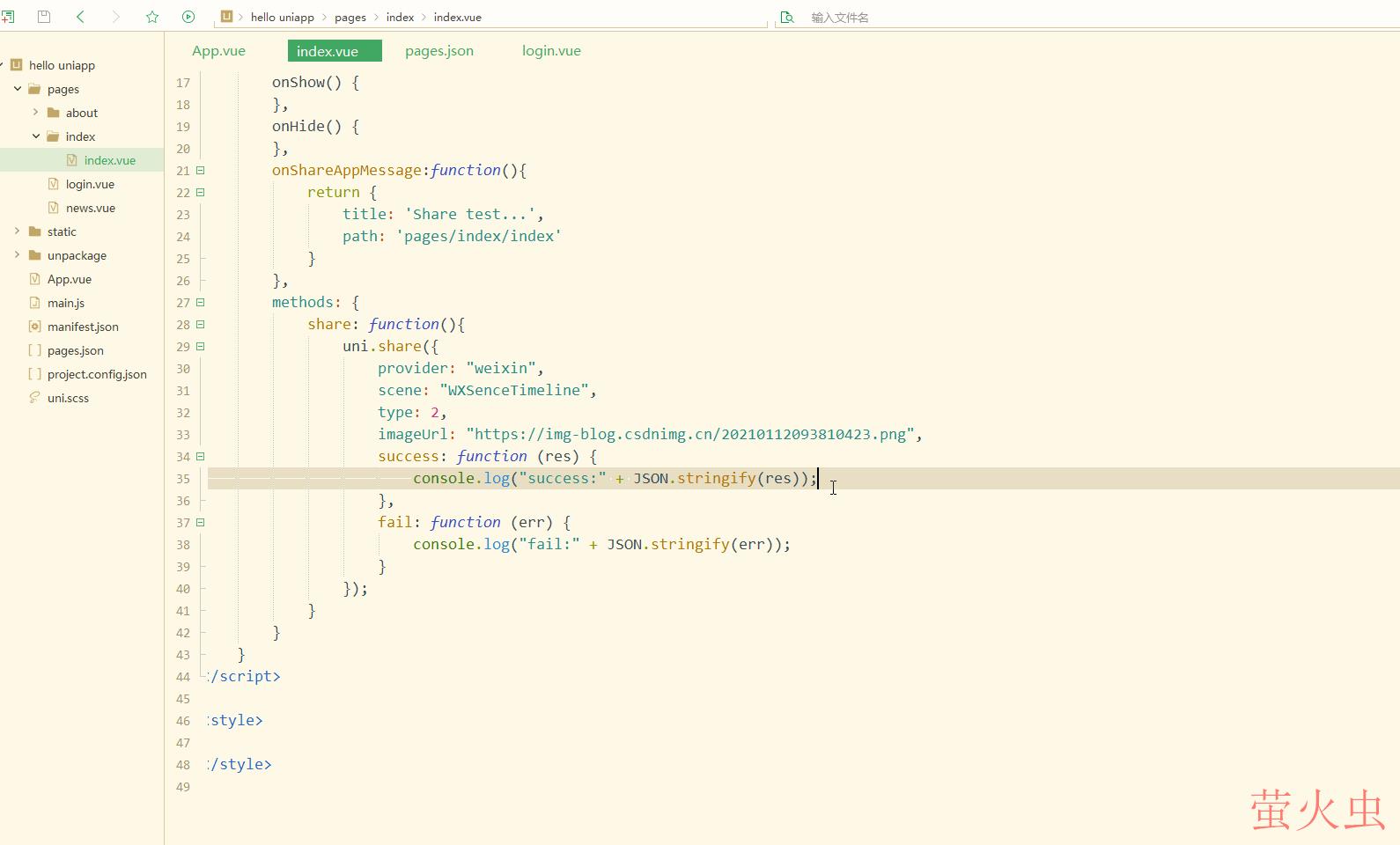Open about folder in project tree
Screen dimensions: 1400x845
[x=82, y=113]
